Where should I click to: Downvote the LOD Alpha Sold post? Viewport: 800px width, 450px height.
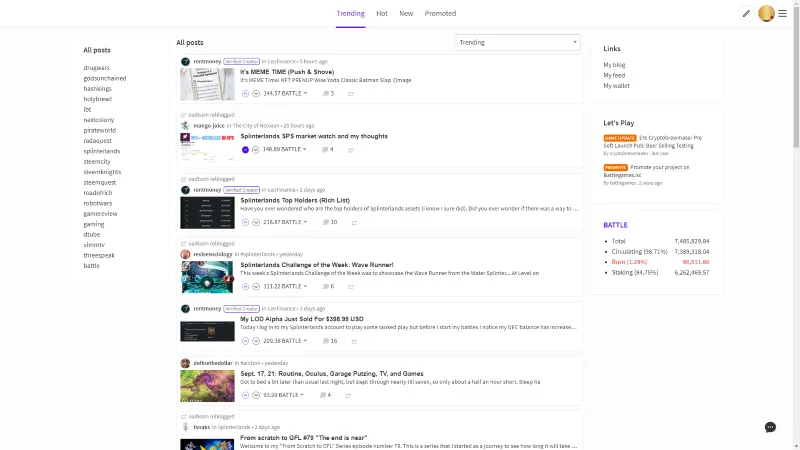(256, 341)
